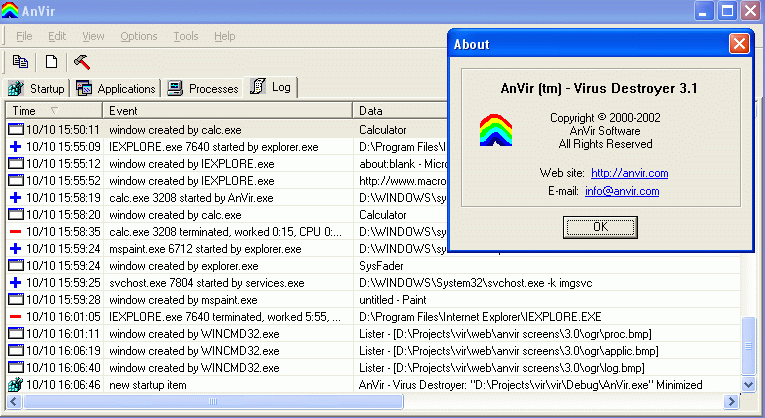
Task: Click D:\Program Files\Internet Explorer\IEXPLORE.EXE data cell
Action: coord(480,317)
